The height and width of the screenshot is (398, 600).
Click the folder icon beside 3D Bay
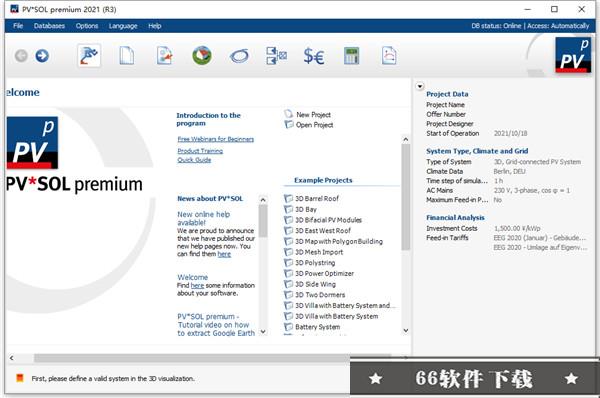point(288,209)
